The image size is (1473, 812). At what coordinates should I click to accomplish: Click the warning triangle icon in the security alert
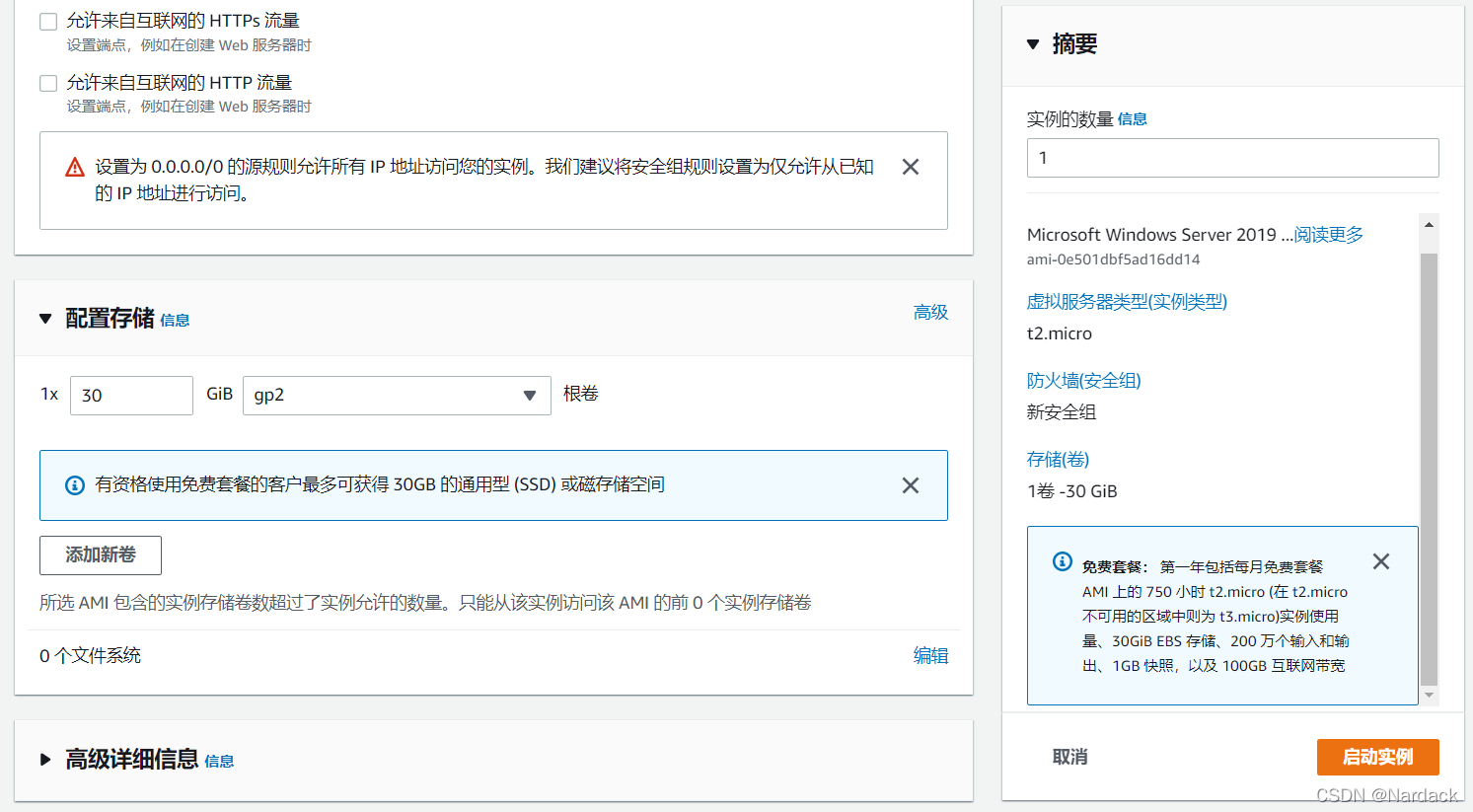tap(75, 167)
